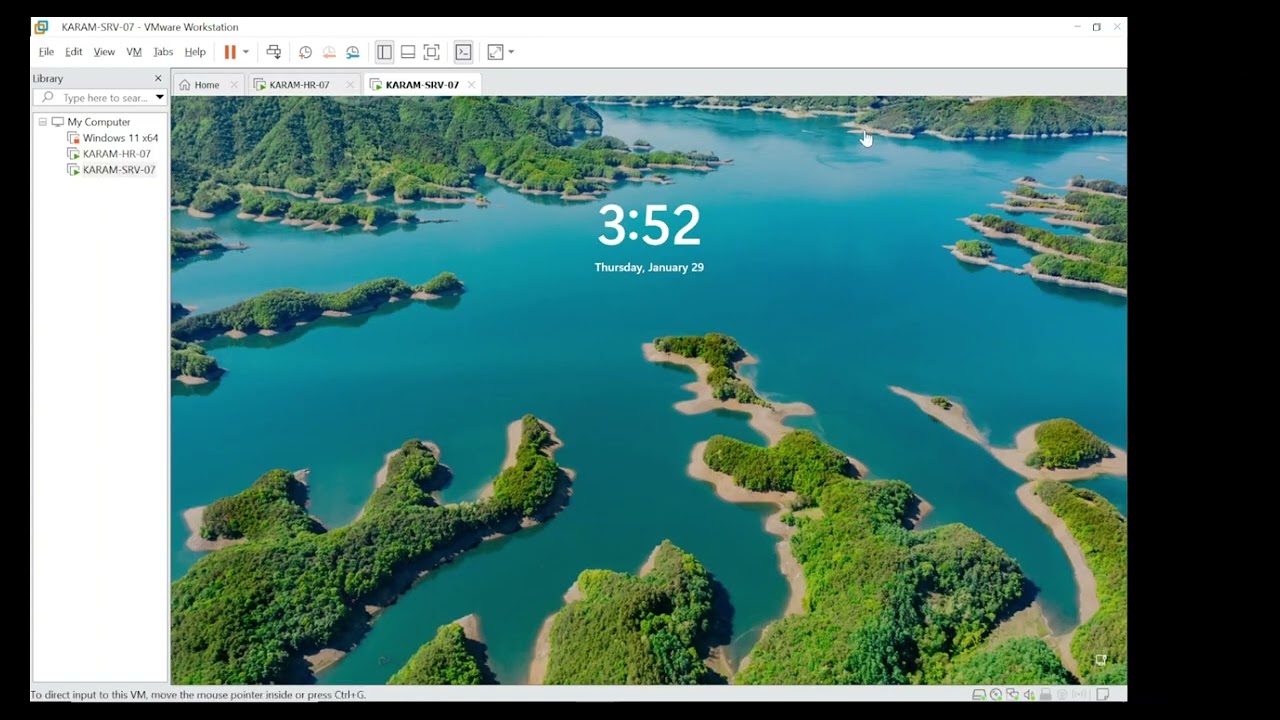Click the Revert to snapshot toolbar icon
The height and width of the screenshot is (720, 1280).
tap(329, 52)
